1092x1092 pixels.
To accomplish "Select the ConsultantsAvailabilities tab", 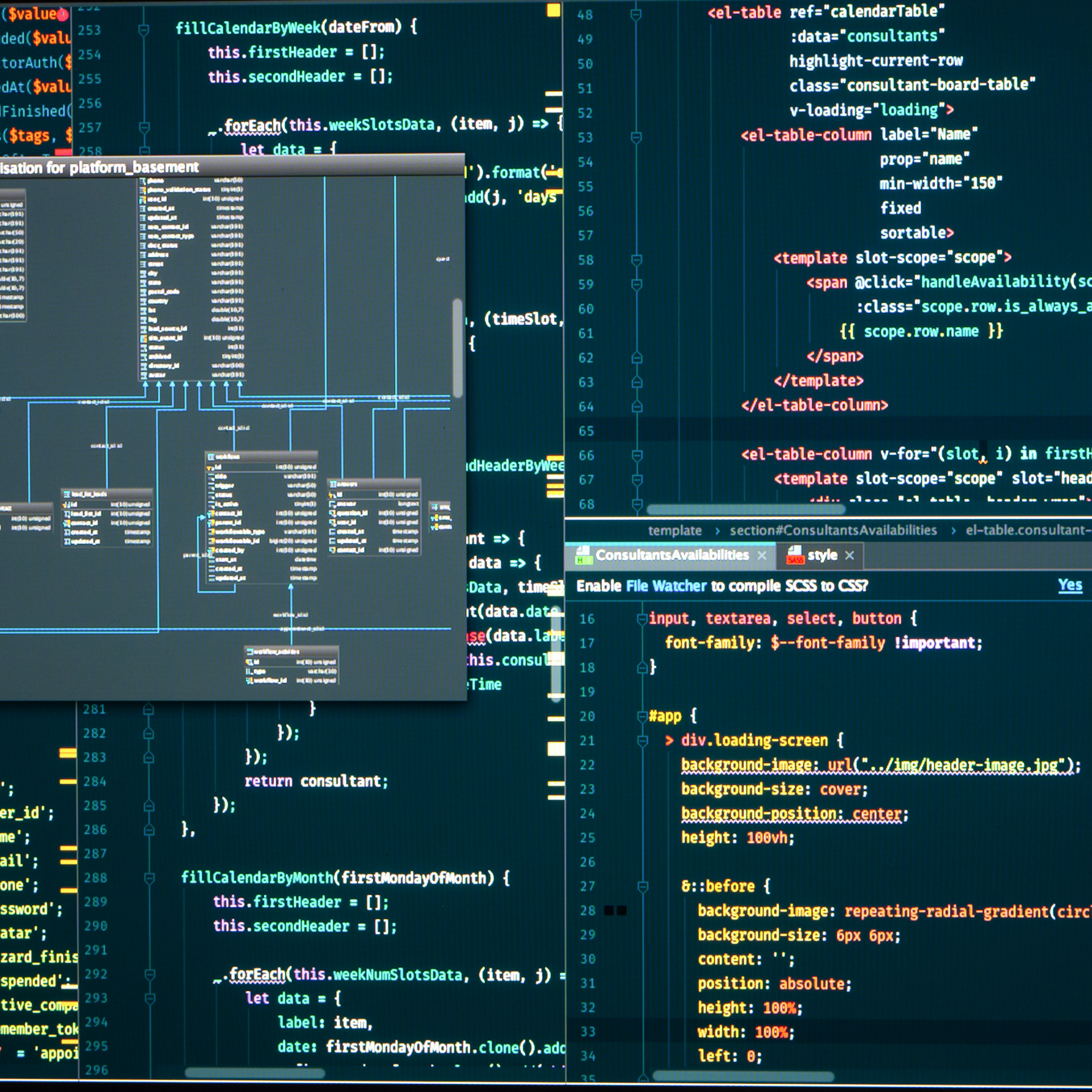I will pos(672,555).
